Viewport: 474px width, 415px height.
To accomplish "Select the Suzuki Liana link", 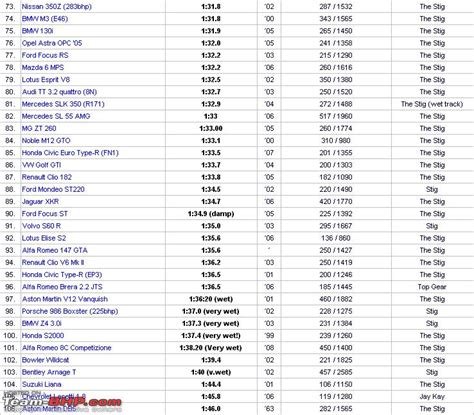I will (41, 384).
